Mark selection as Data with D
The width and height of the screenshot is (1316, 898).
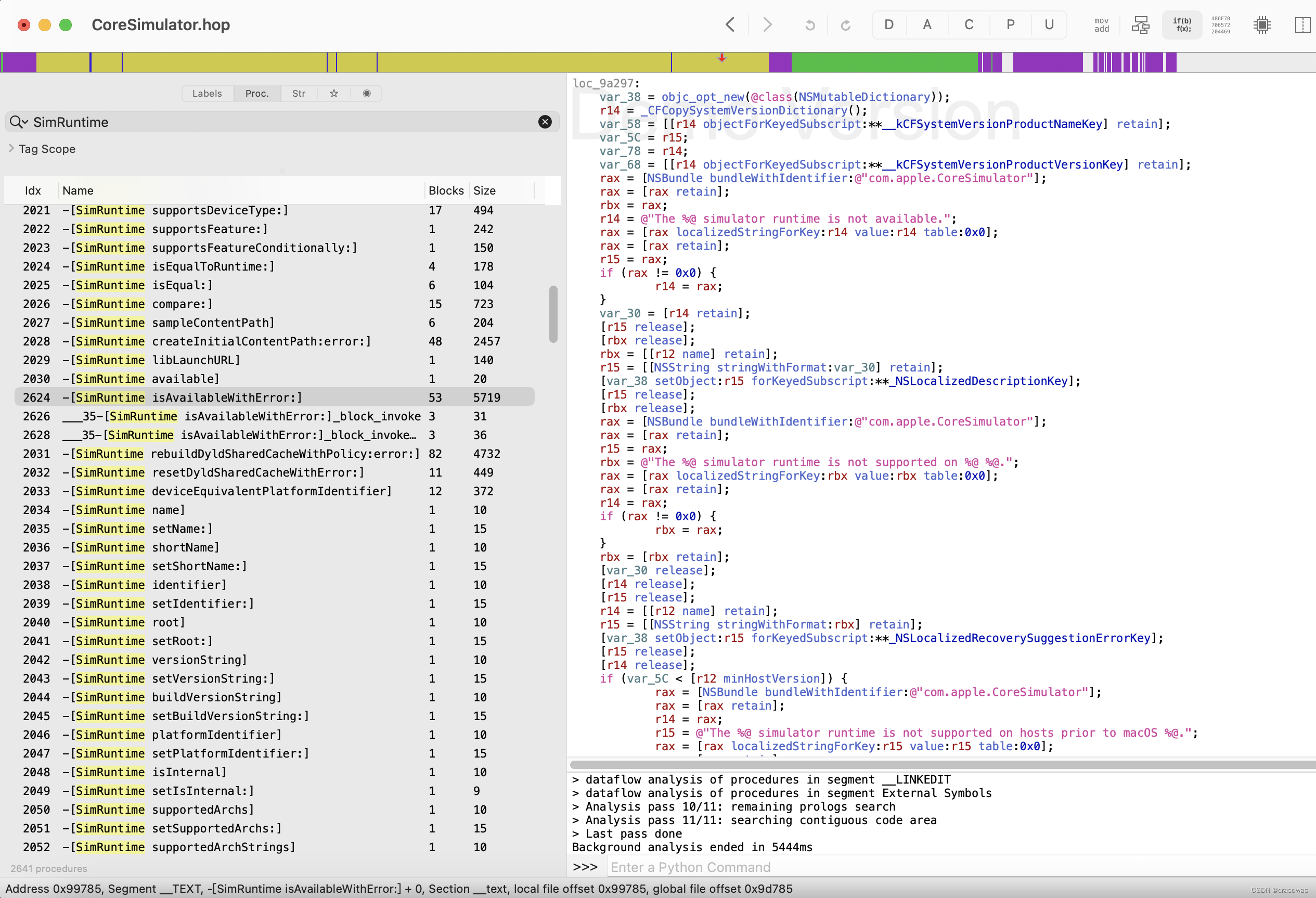click(888, 25)
